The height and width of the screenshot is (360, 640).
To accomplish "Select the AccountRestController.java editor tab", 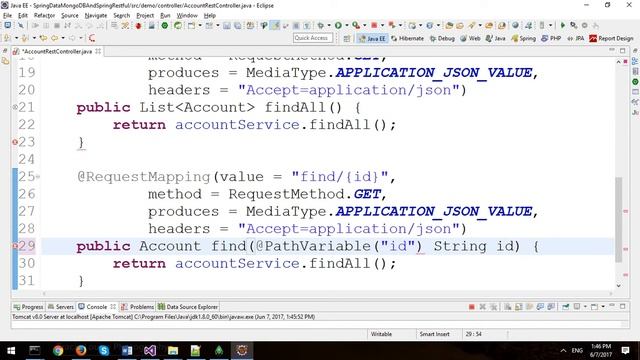I will [x=57, y=51].
